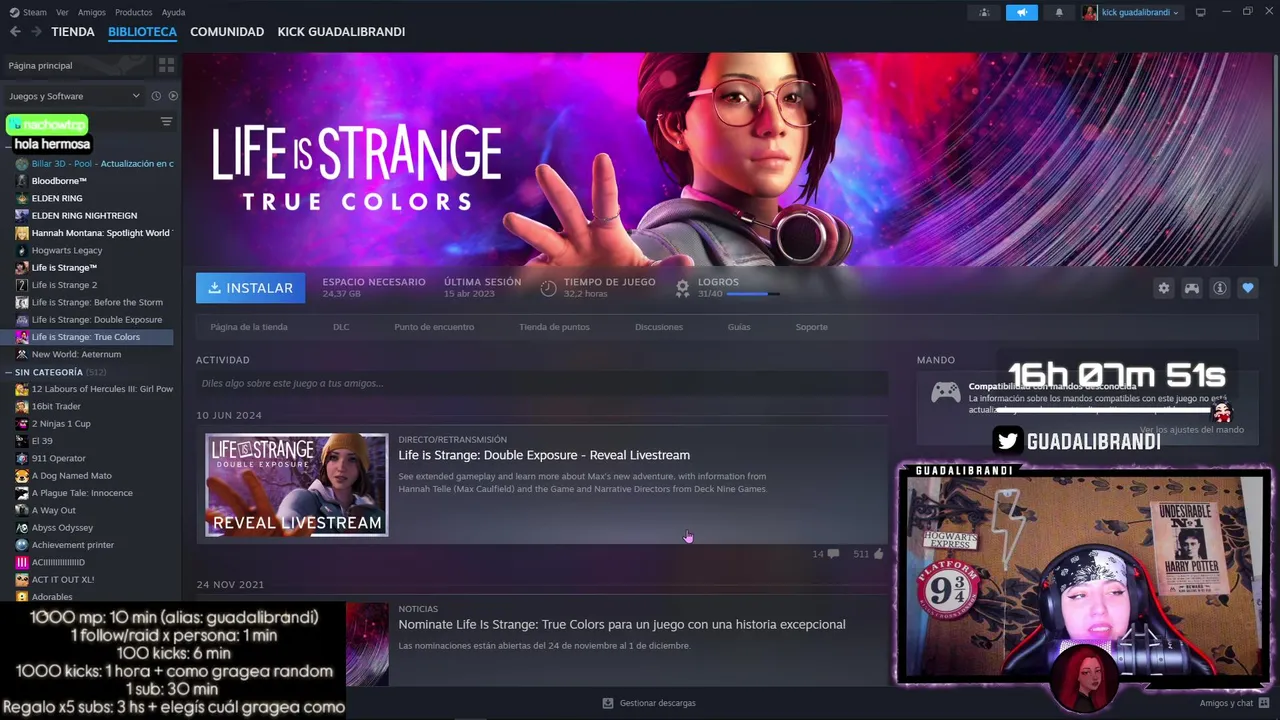Open the Double Exposure Reveal Livestream thumbnail
Viewport: 1280px width, 720px height.
pyautogui.click(x=296, y=485)
